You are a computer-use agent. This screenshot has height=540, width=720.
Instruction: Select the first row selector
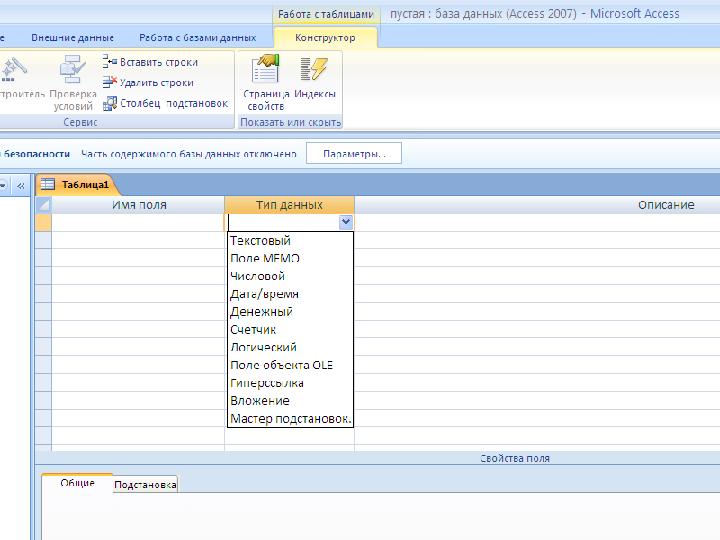point(43,223)
